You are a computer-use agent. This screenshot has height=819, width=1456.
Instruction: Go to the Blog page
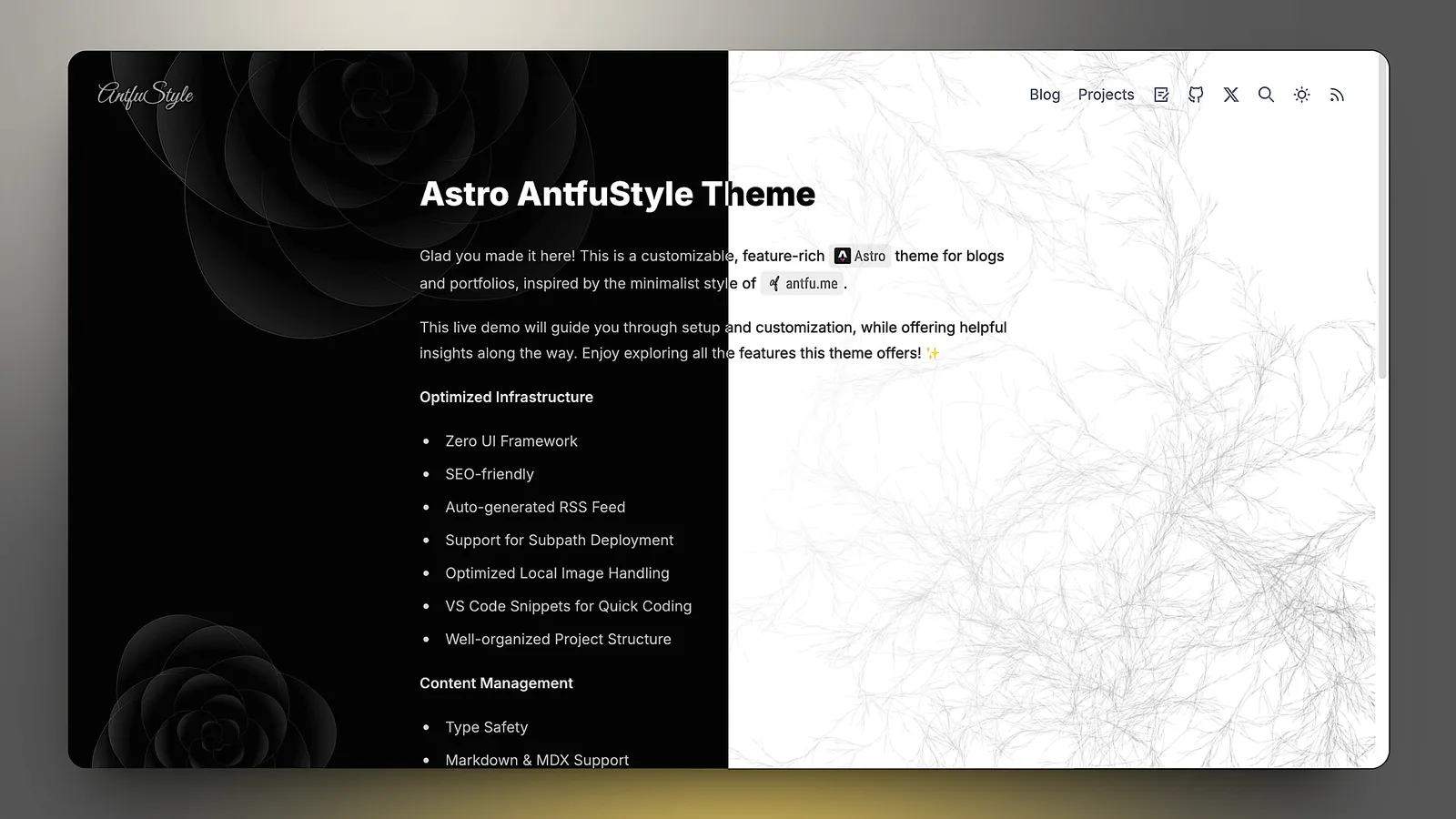point(1045,95)
